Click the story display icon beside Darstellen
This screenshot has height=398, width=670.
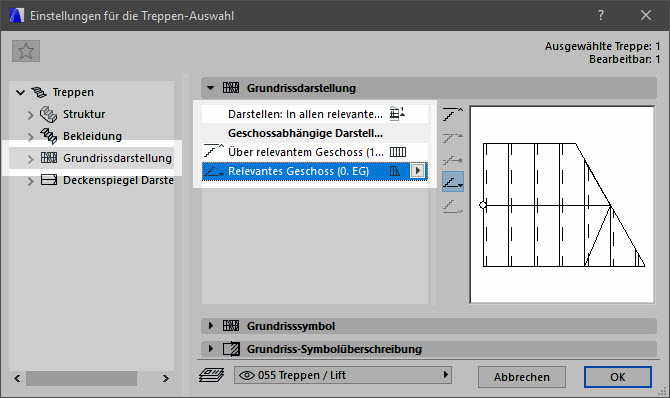[397, 114]
